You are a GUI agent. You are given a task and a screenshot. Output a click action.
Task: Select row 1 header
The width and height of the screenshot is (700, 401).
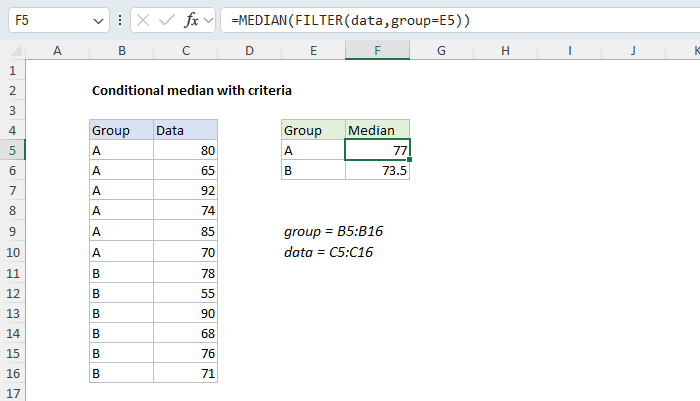[x=12, y=70]
